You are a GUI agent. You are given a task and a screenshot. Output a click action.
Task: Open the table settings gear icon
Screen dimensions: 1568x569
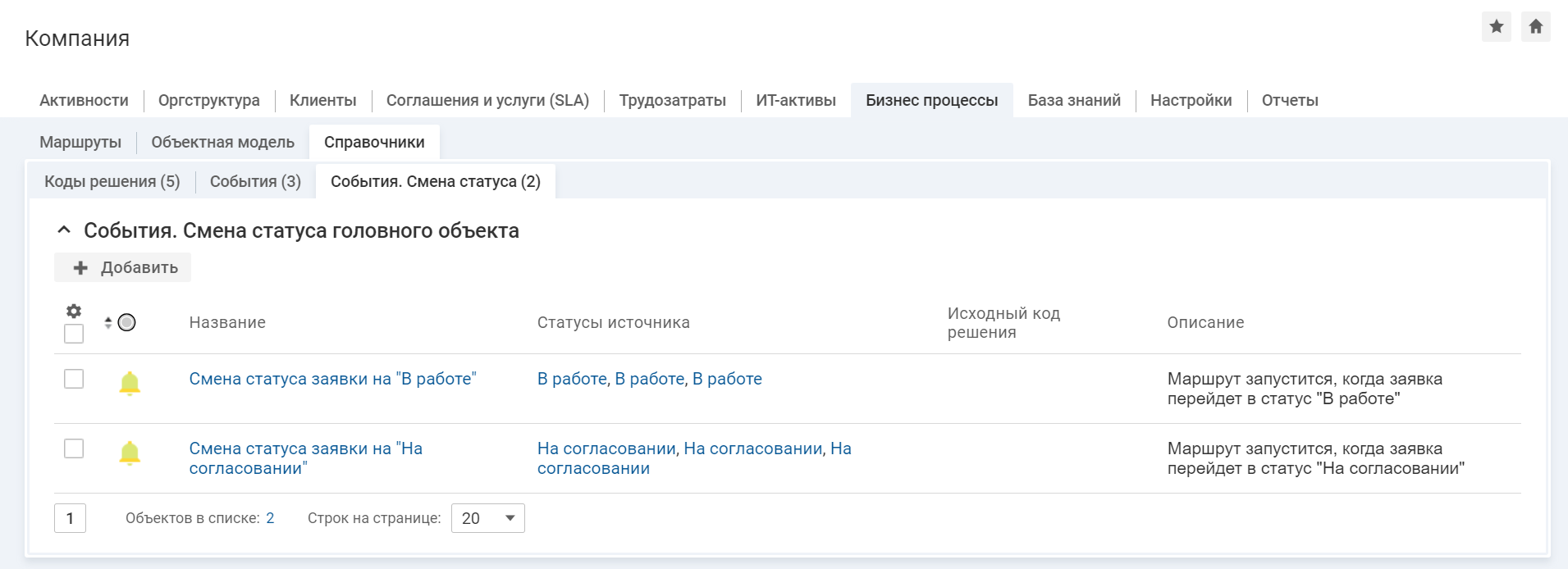[74, 311]
